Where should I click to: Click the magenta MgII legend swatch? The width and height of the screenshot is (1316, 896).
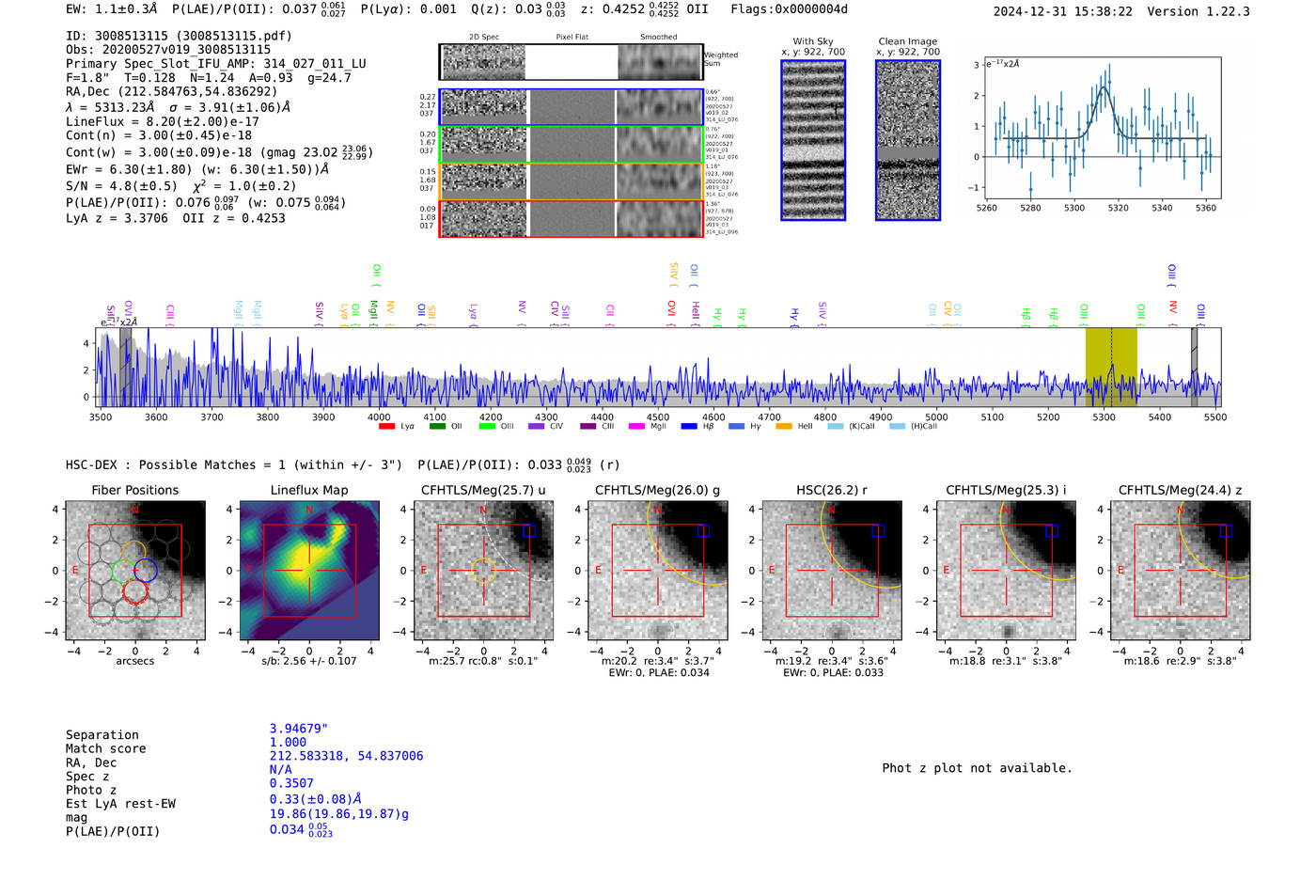coord(636,427)
